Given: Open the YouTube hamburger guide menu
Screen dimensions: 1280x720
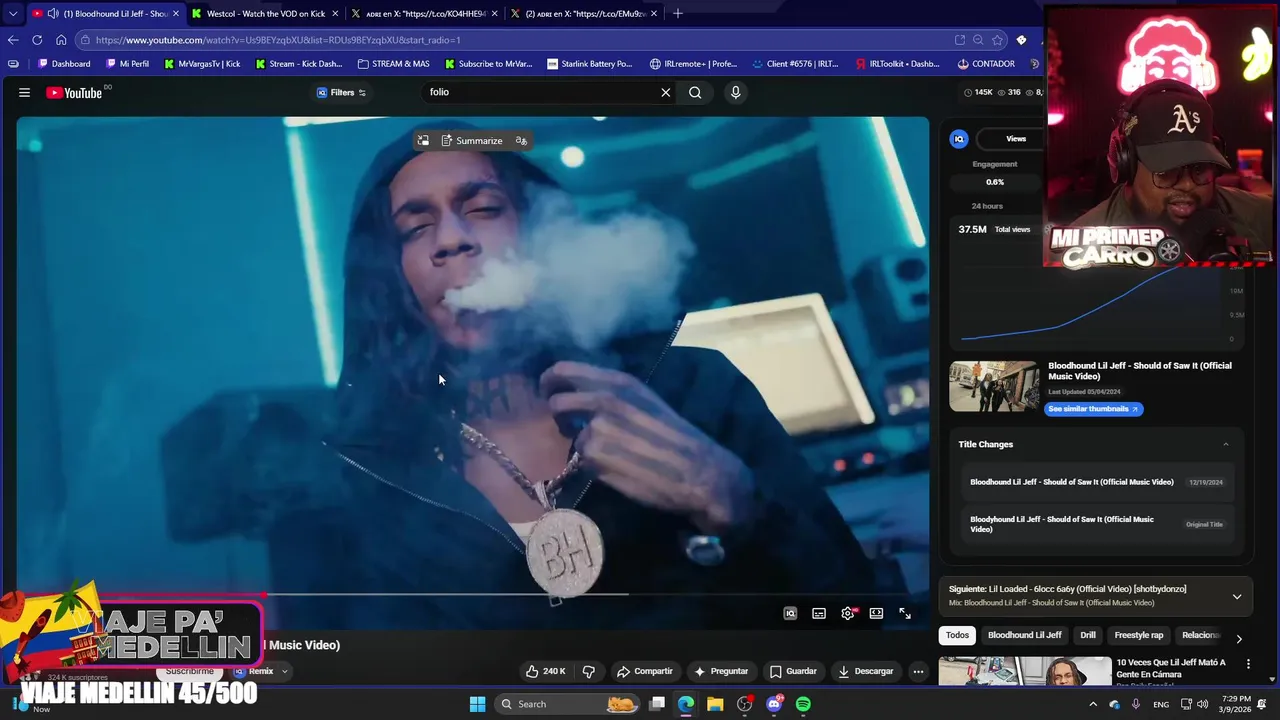Looking at the screenshot, I should pyautogui.click(x=24, y=92).
